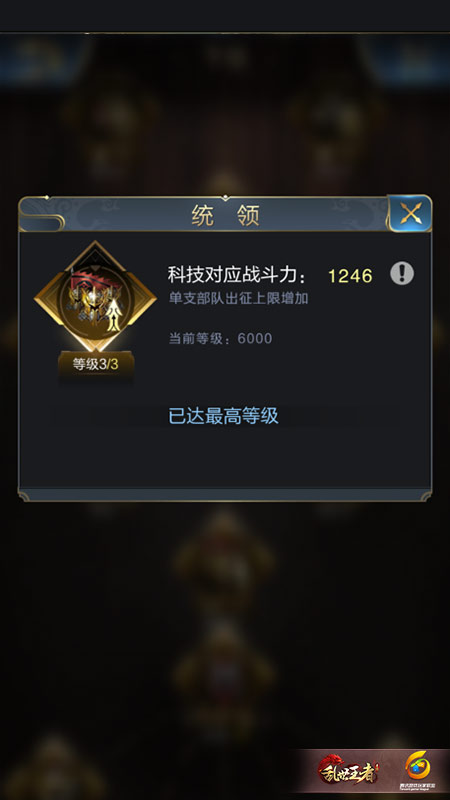Click the yellow 1246 combat power value
The image size is (450, 800).
350,276
